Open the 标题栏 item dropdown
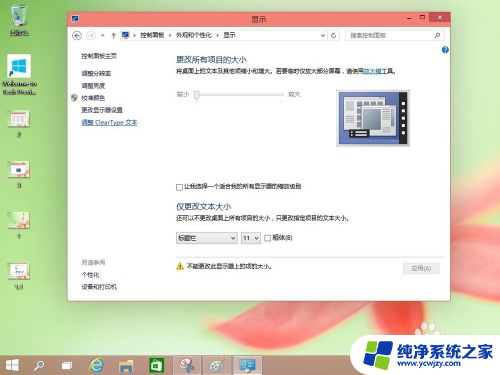500x375 pixels. [x=207, y=238]
